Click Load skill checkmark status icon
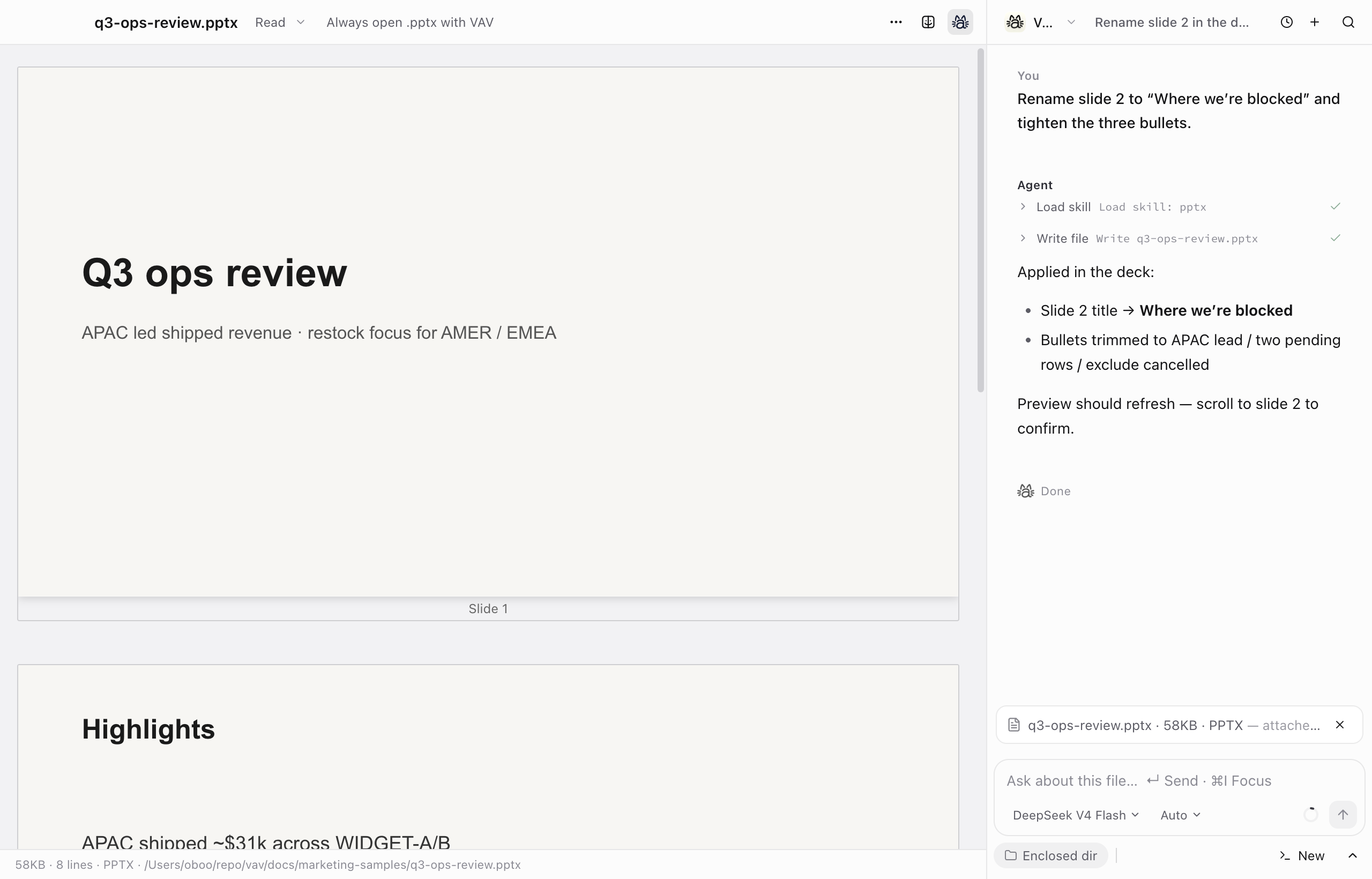This screenshot has height=879, width=1372. [1336, 206]
